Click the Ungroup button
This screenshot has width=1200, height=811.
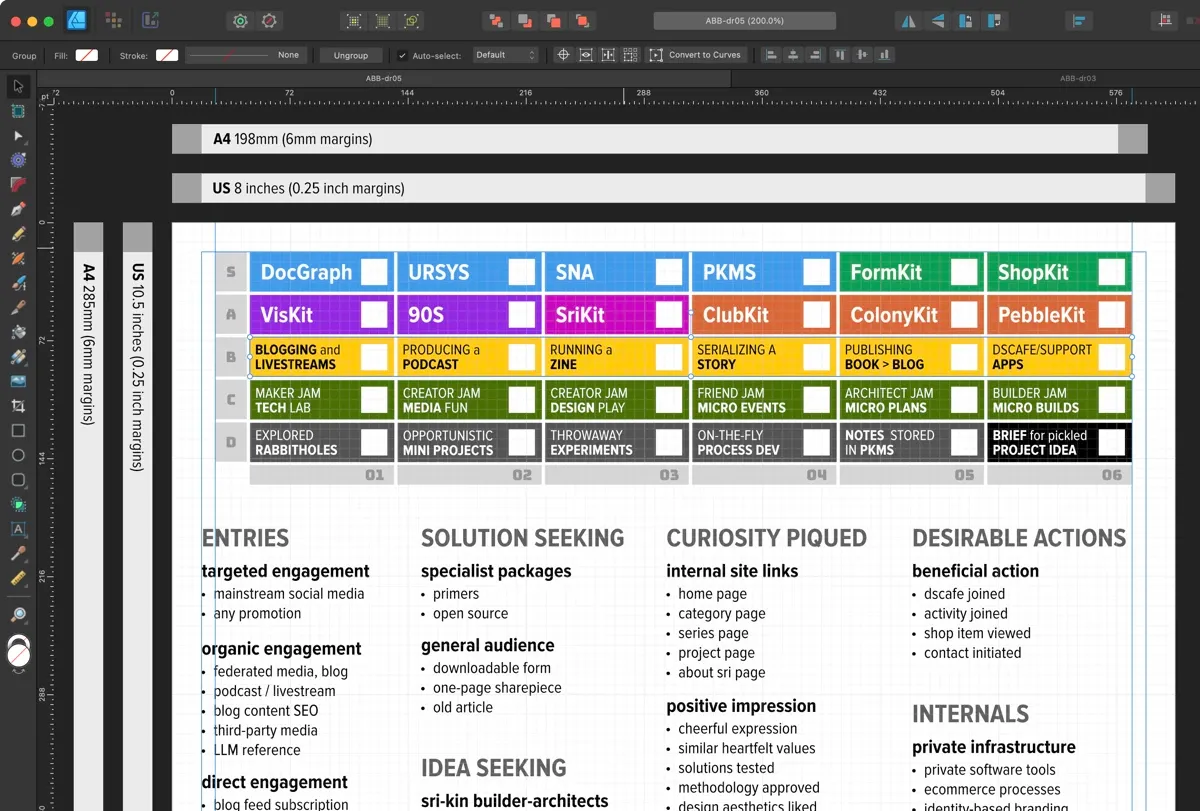(350, 55)
